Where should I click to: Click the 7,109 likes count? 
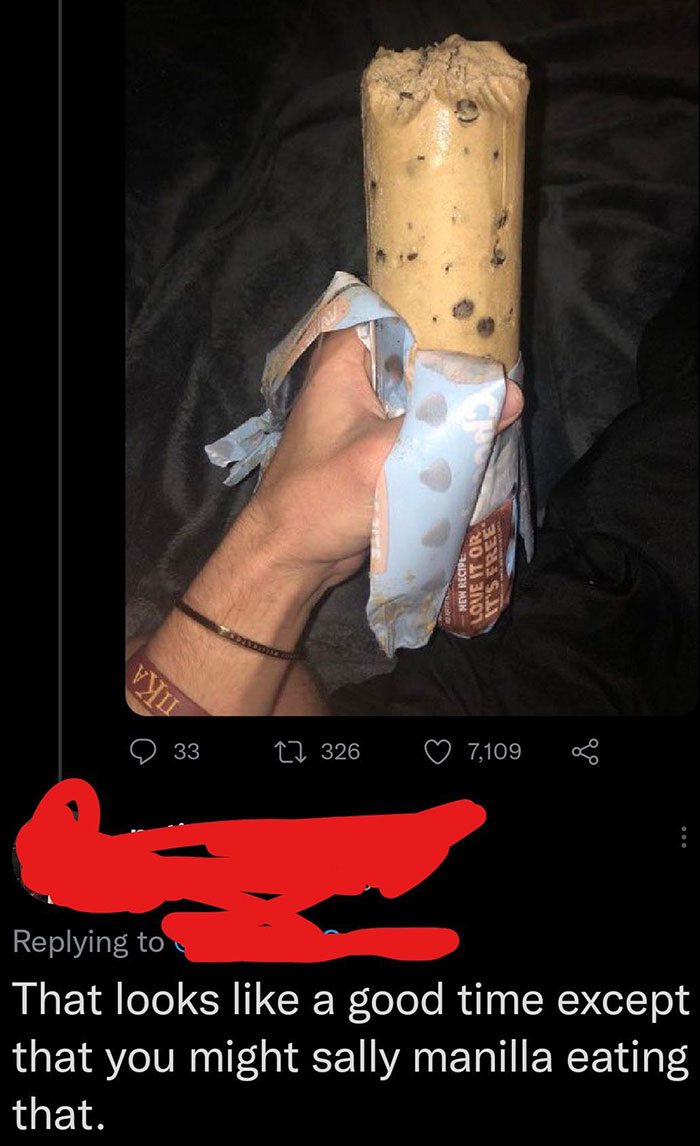495,751
